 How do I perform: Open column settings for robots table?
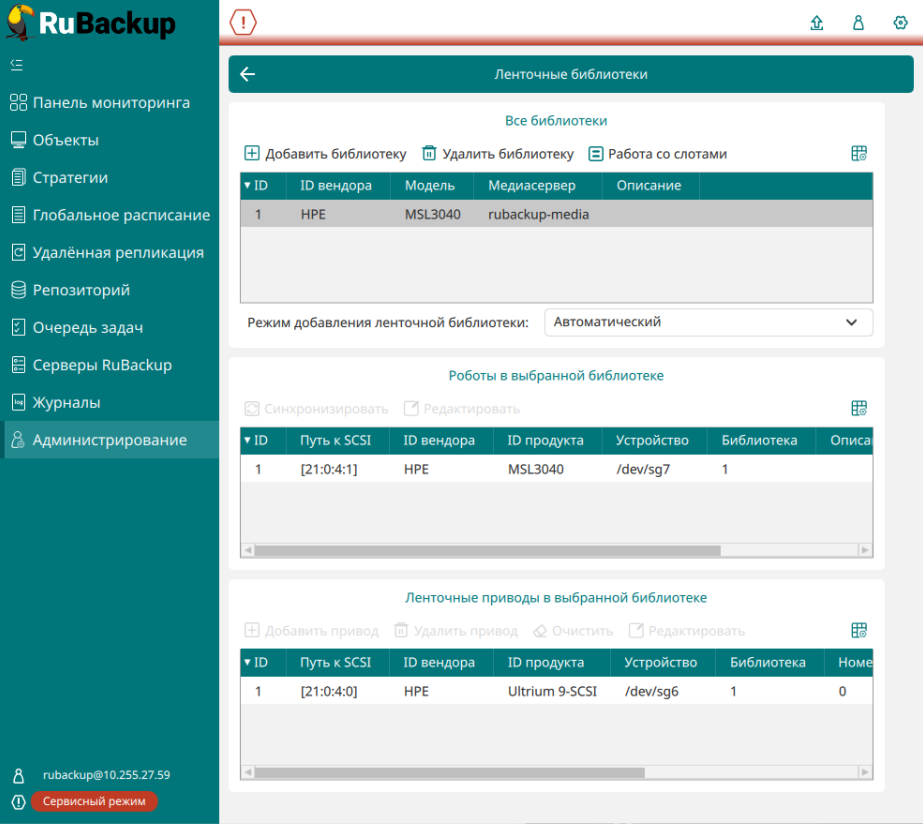(858, 408)
